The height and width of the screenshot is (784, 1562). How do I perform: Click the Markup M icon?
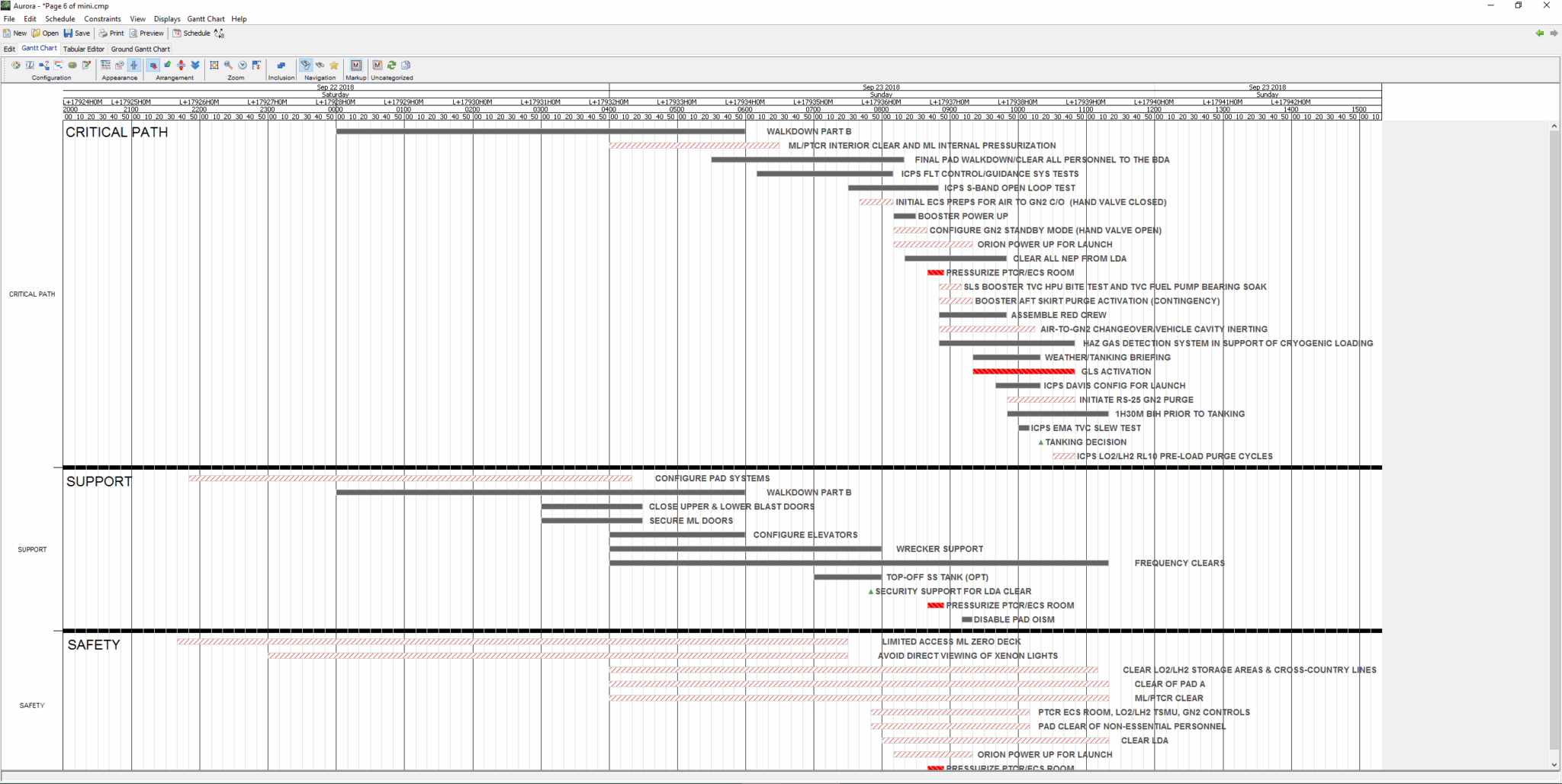[x=355, y=66]
